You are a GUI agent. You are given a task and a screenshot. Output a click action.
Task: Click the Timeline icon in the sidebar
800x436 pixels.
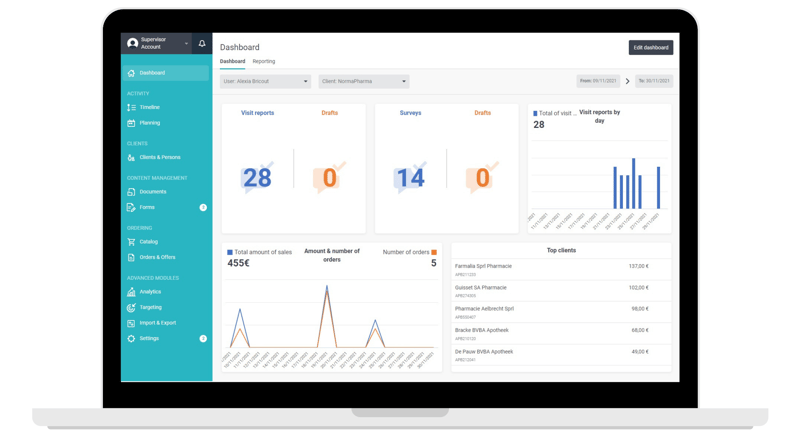pyautogui.click(x=131, y=107)
